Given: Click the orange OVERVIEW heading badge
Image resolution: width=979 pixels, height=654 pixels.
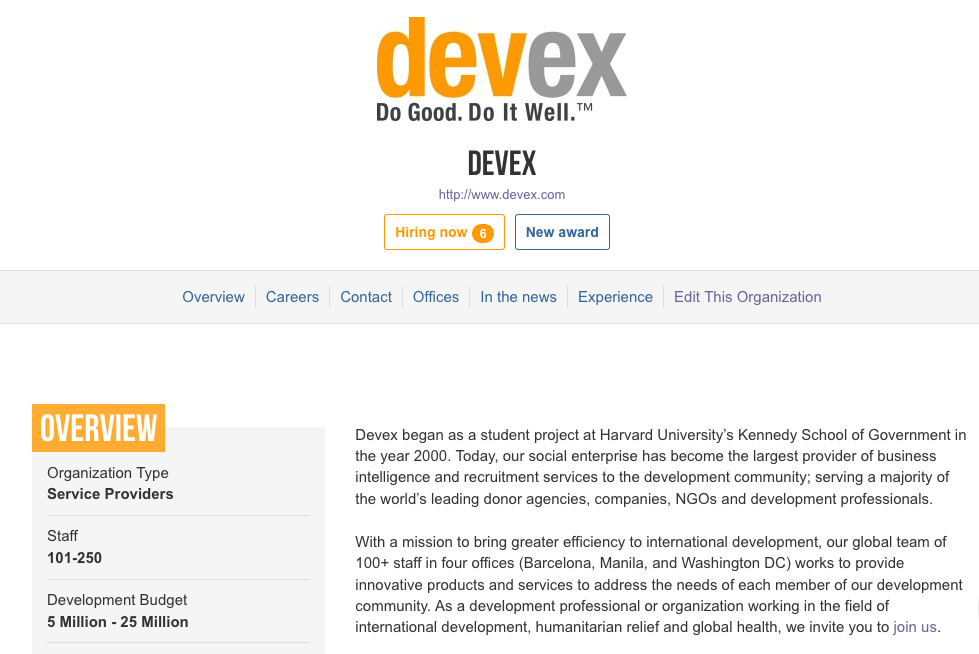Looking at the screenshot, I should 99,428.
